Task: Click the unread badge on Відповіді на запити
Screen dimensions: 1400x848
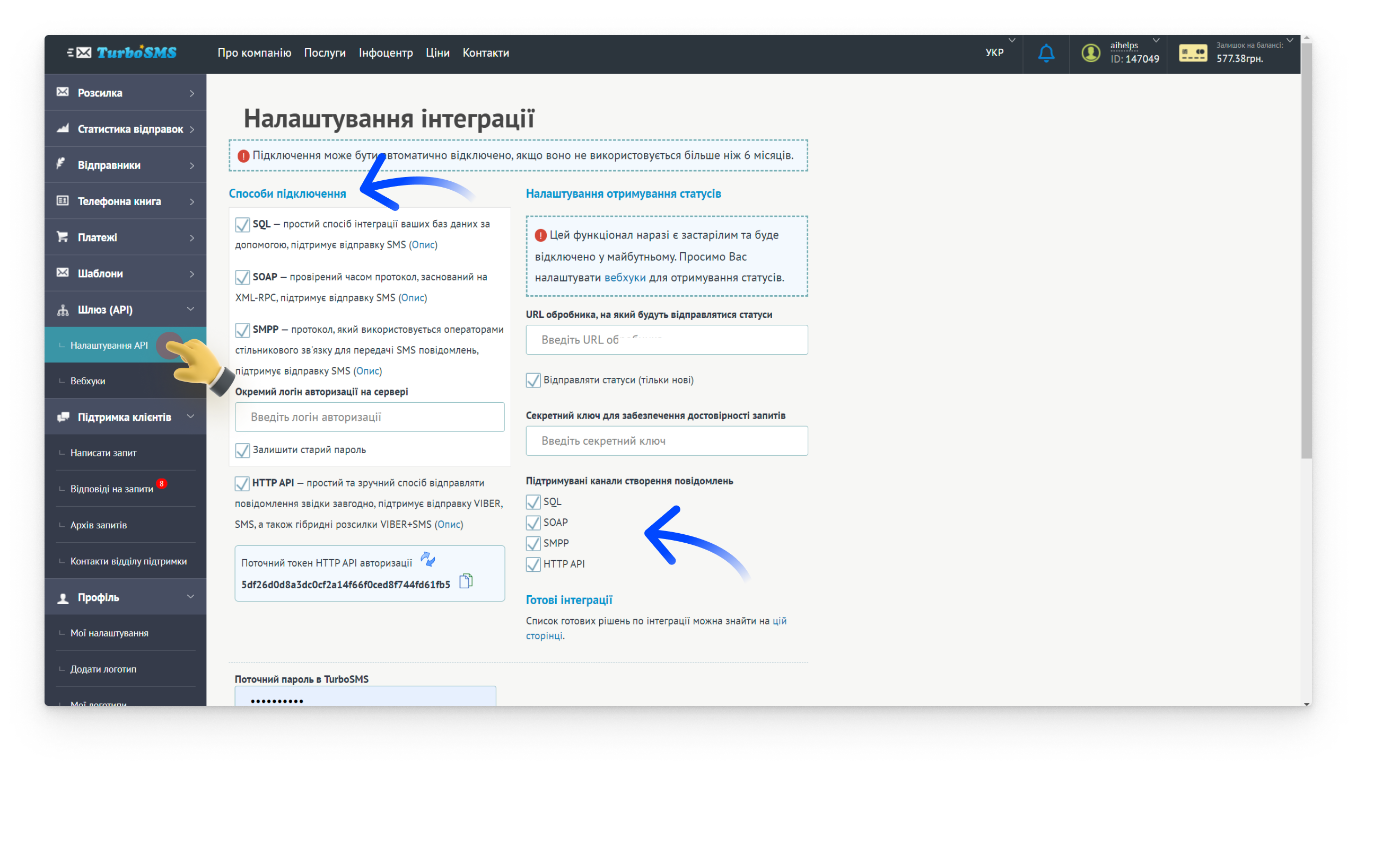Action: pyautogui.click(x=162, y=484)
